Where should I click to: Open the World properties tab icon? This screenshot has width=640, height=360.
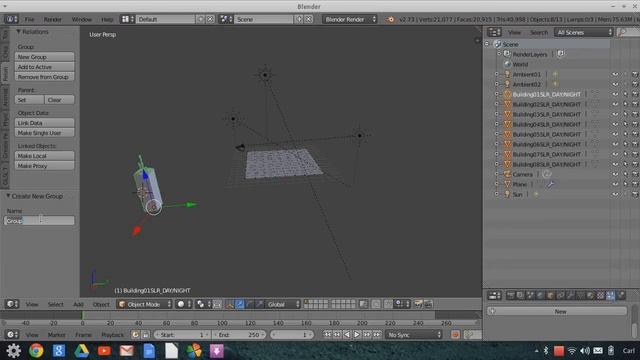pyautogui.click(x=540, y=296)
